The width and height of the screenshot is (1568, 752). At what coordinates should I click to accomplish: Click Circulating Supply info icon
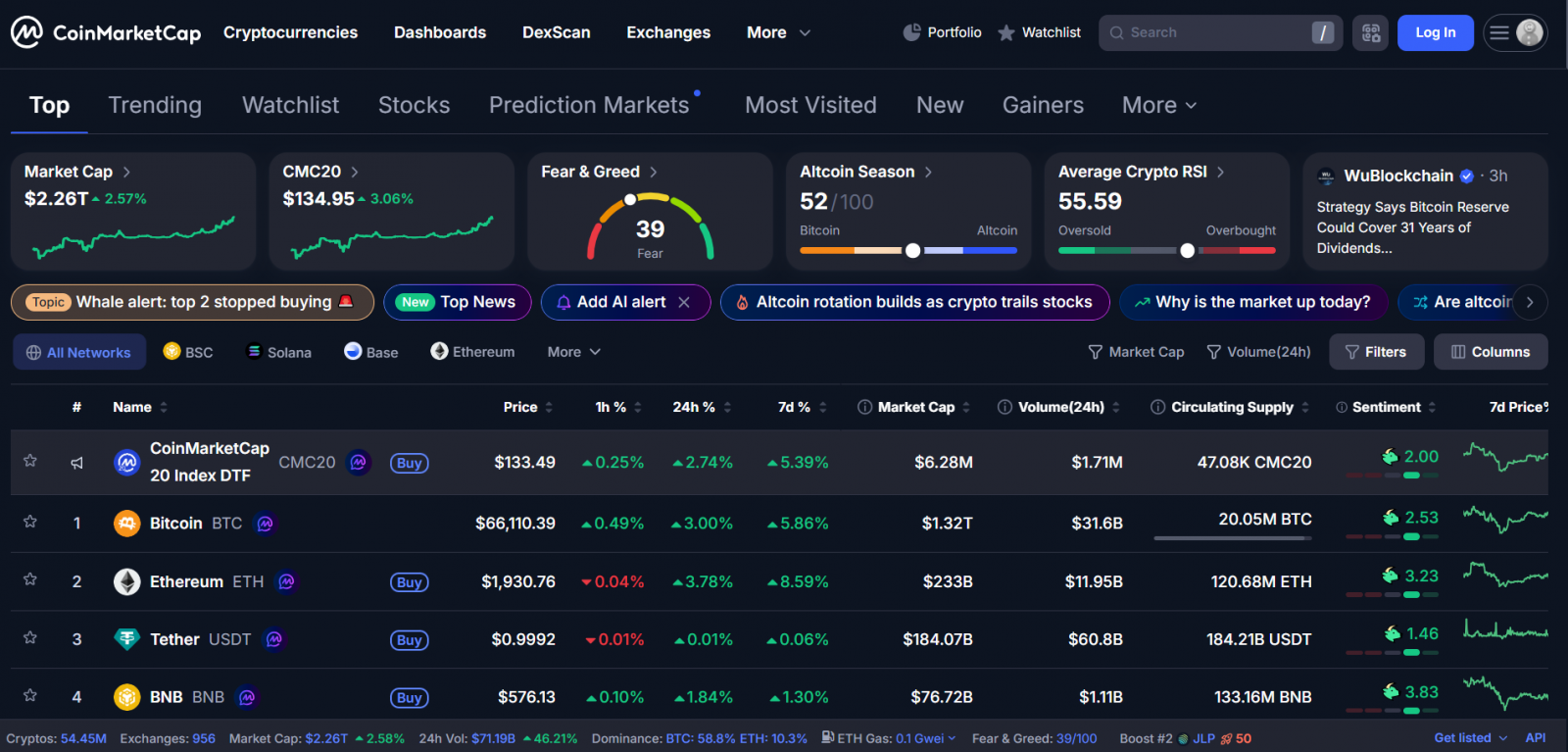coord(1157,407)
